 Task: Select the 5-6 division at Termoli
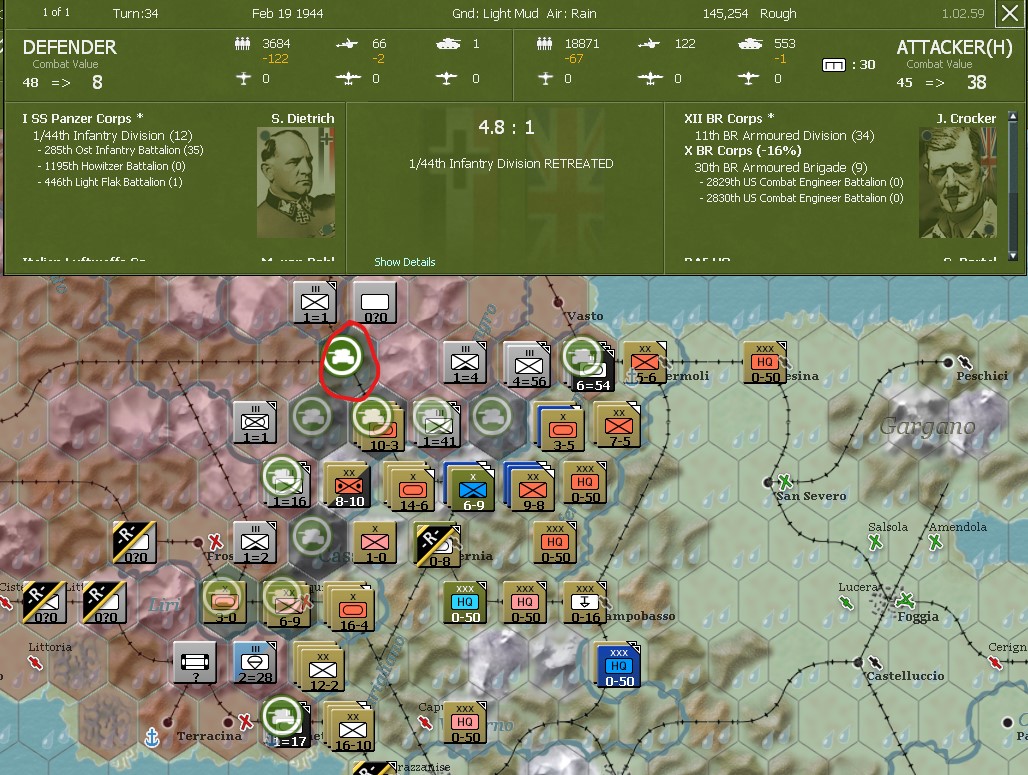[644, 363]
